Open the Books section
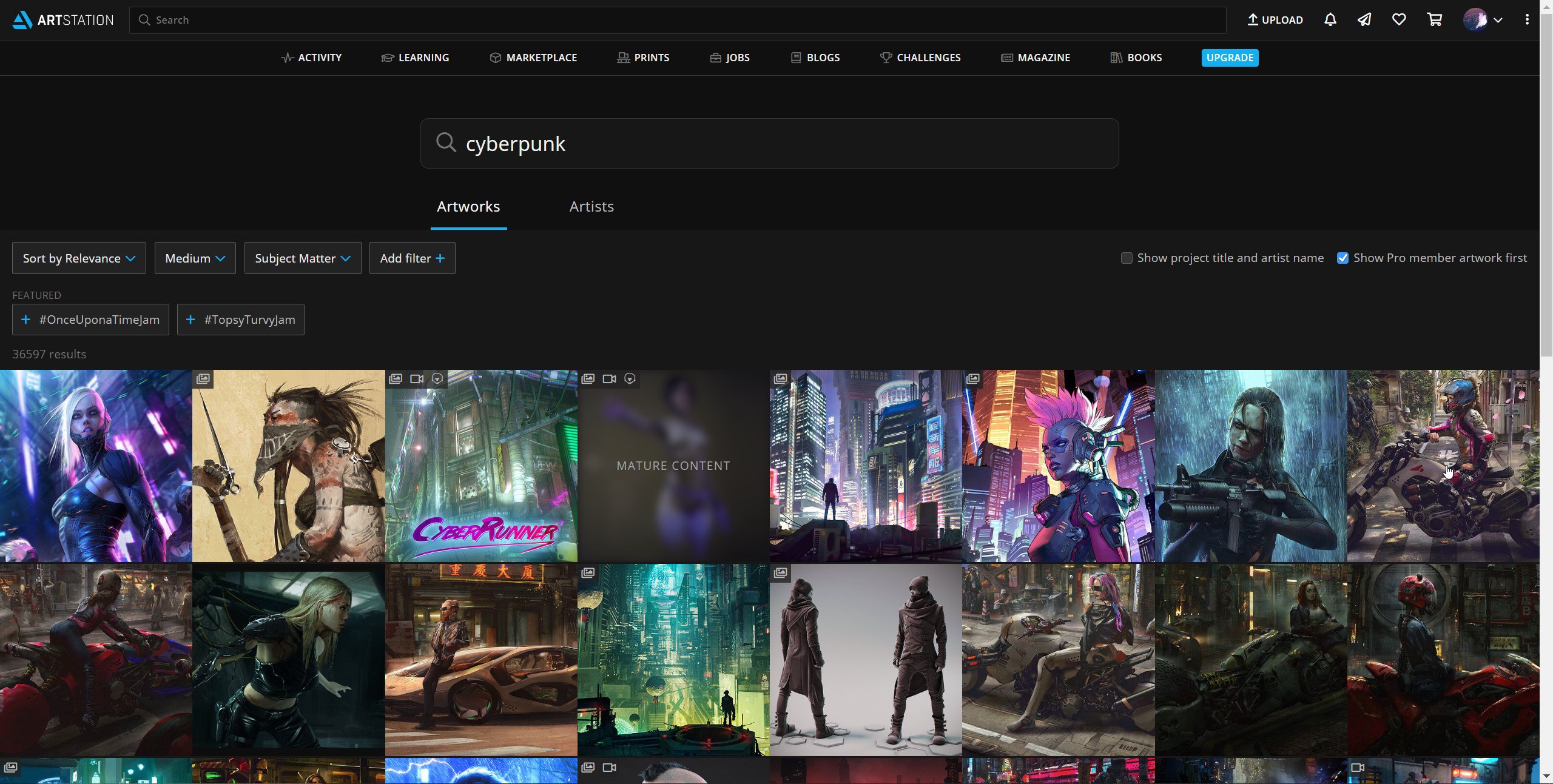The width and height of the screenshot is (1553, 784). tap(1136, 58)
